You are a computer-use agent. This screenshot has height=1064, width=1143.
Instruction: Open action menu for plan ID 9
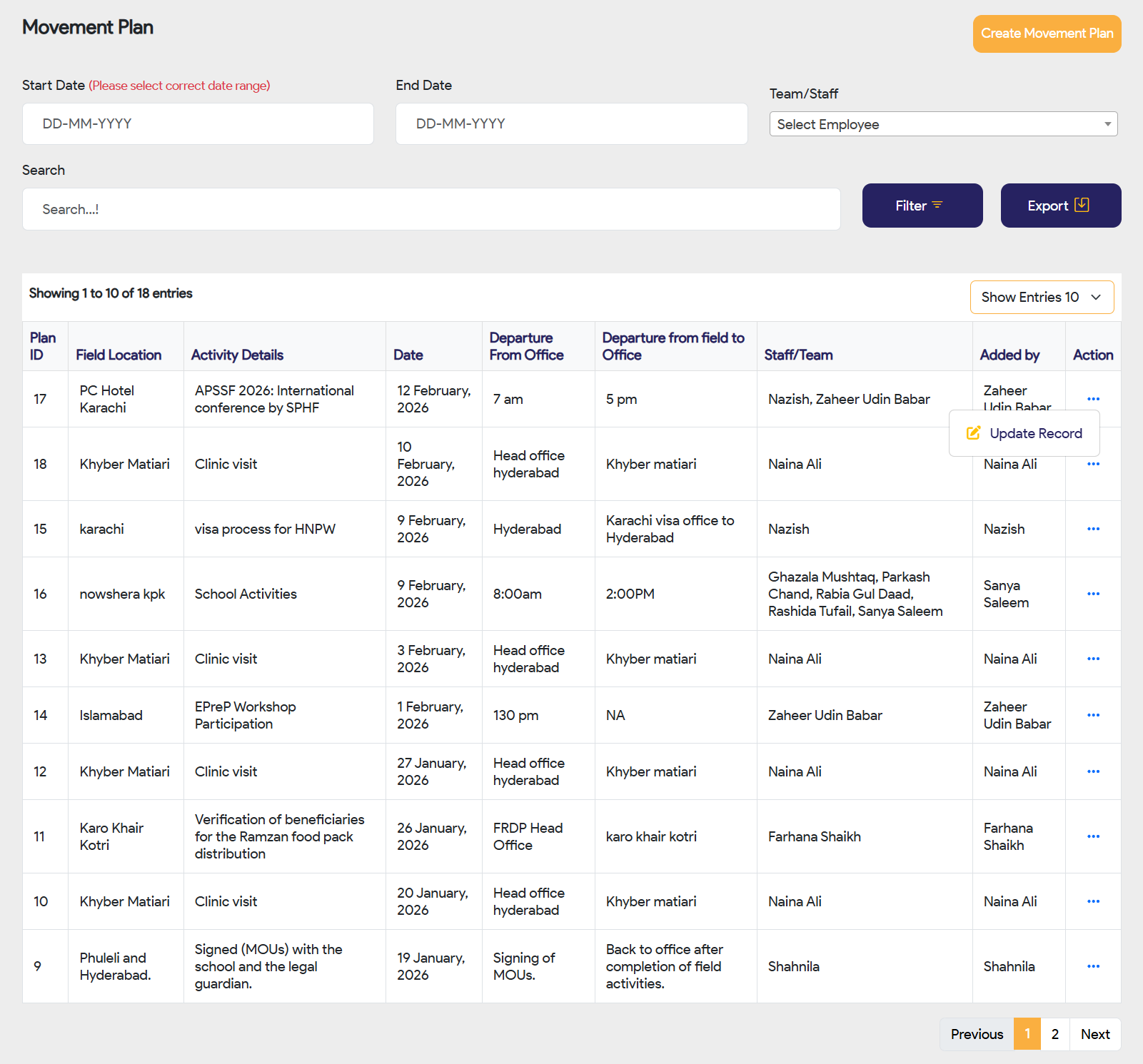click(1093, 966)
